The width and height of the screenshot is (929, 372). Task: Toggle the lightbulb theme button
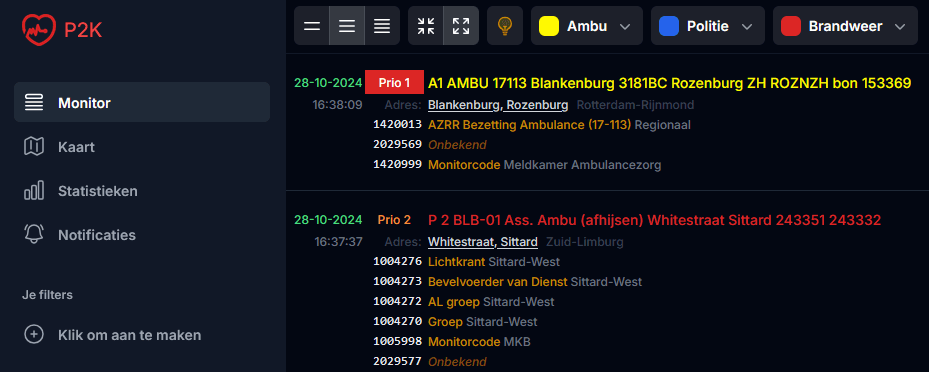tap(505, 26)
